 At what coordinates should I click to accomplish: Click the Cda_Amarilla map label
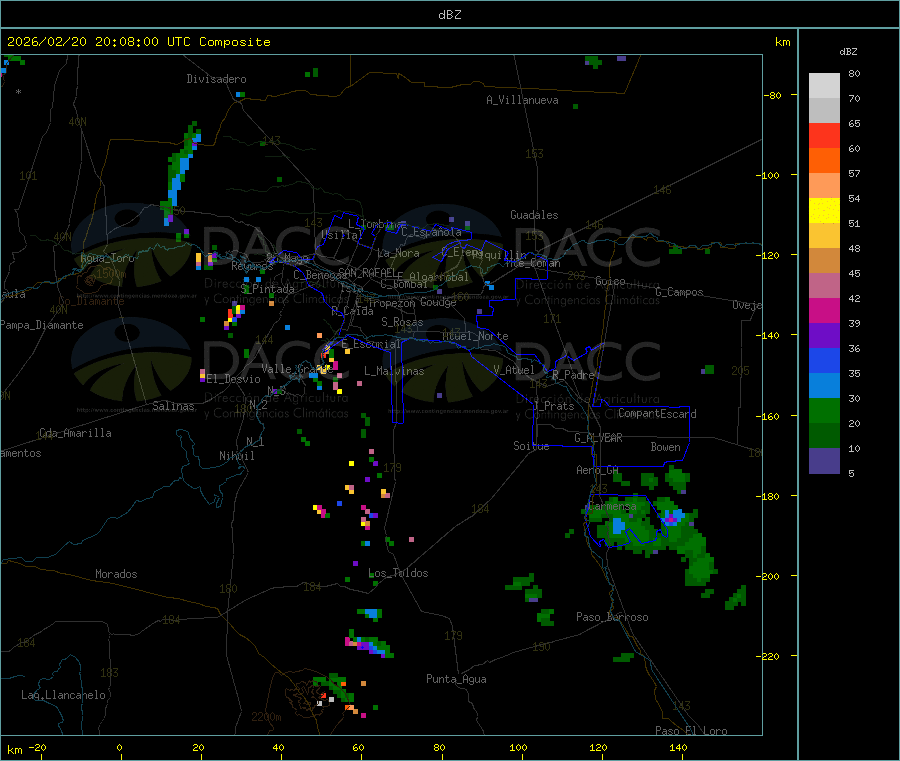pos(75,433)
